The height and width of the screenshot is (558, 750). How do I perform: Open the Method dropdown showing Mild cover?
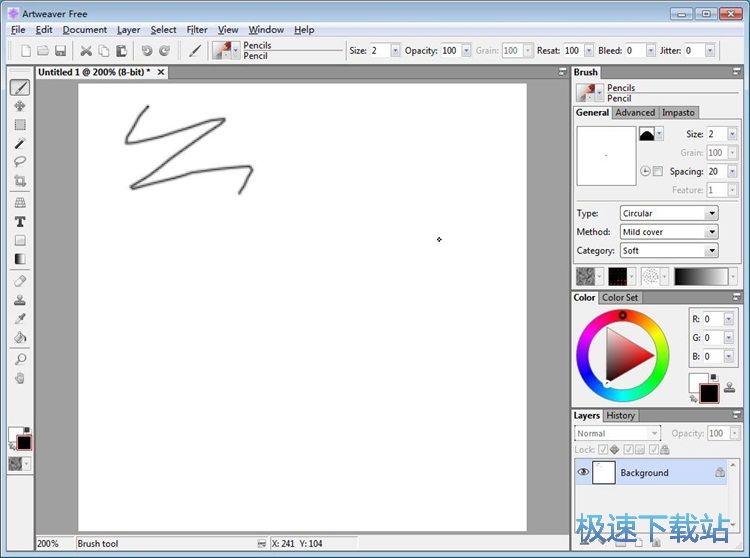(712, 232)
